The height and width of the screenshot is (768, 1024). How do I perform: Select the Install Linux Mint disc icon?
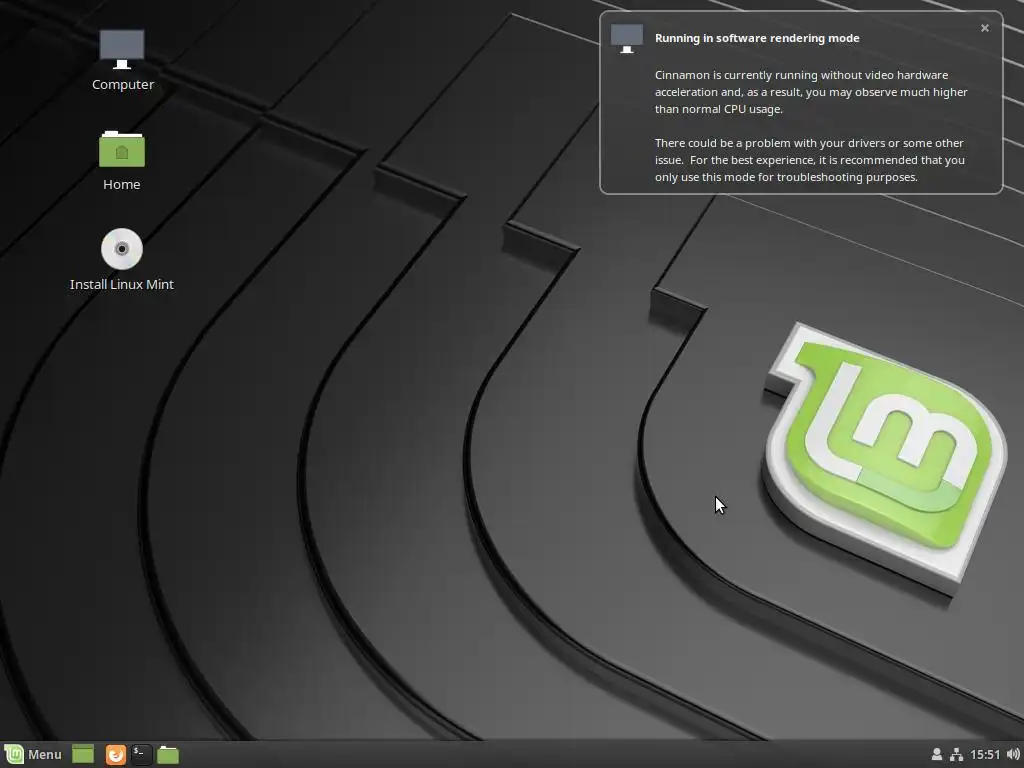tap(122, 249)
